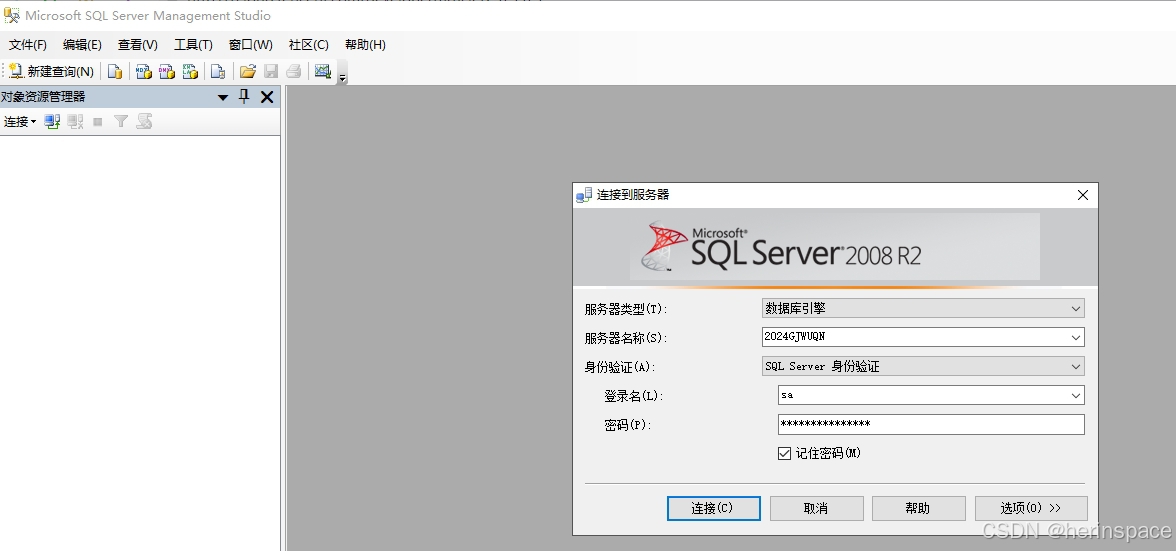Uncheck the 记住密码 checkbox
The height and width of the screenshot is (551, 1176).
[x=784, y=454]
